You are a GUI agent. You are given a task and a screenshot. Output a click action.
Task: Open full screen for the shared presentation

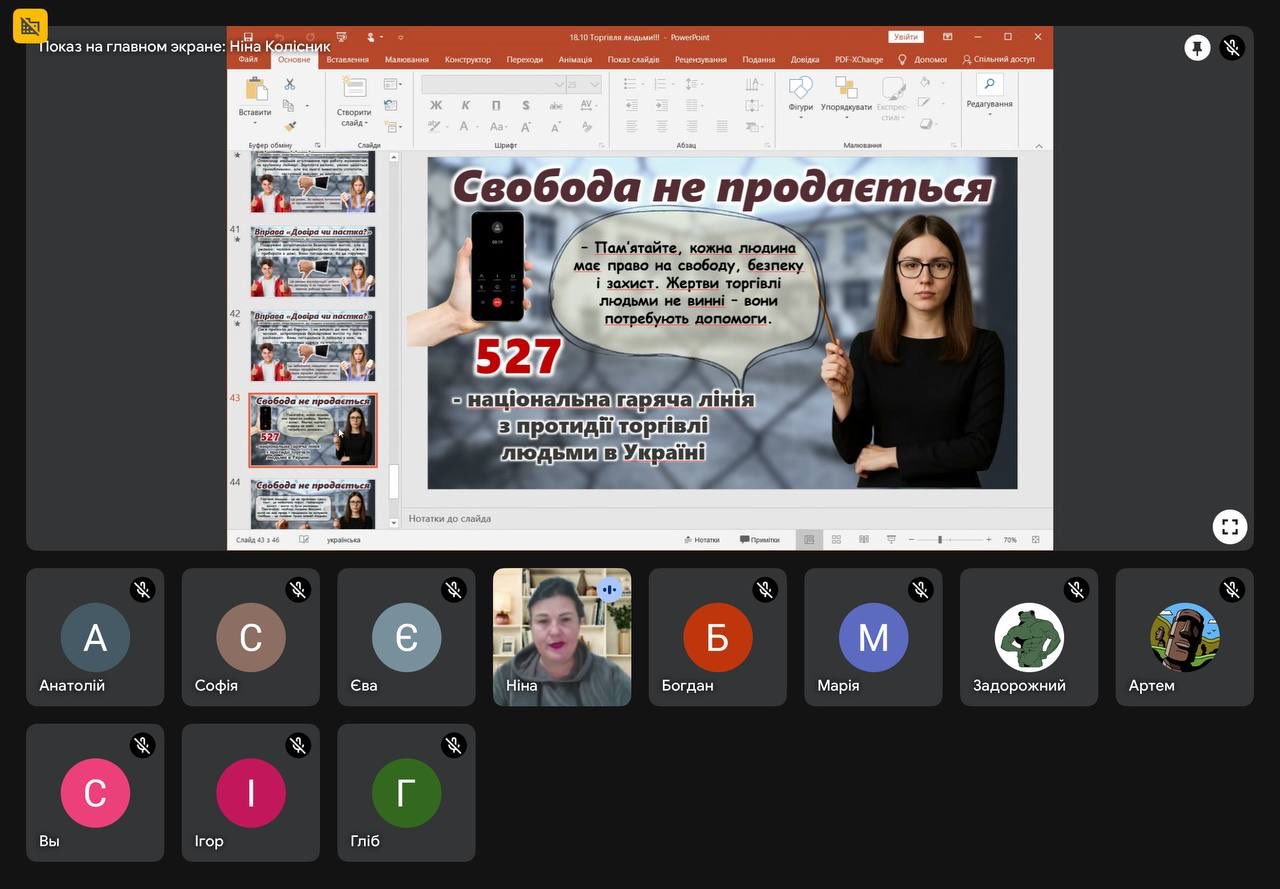[x=1230, y=526]
